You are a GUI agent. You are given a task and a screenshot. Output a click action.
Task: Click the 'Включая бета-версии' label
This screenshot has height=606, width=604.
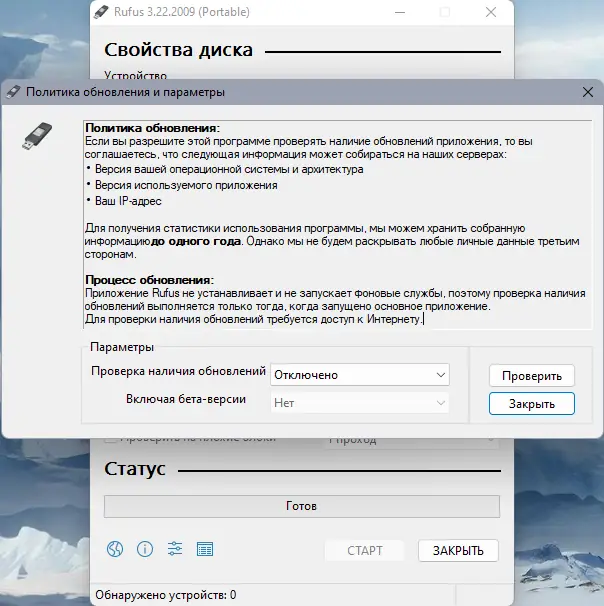click(x=186, y=399)
